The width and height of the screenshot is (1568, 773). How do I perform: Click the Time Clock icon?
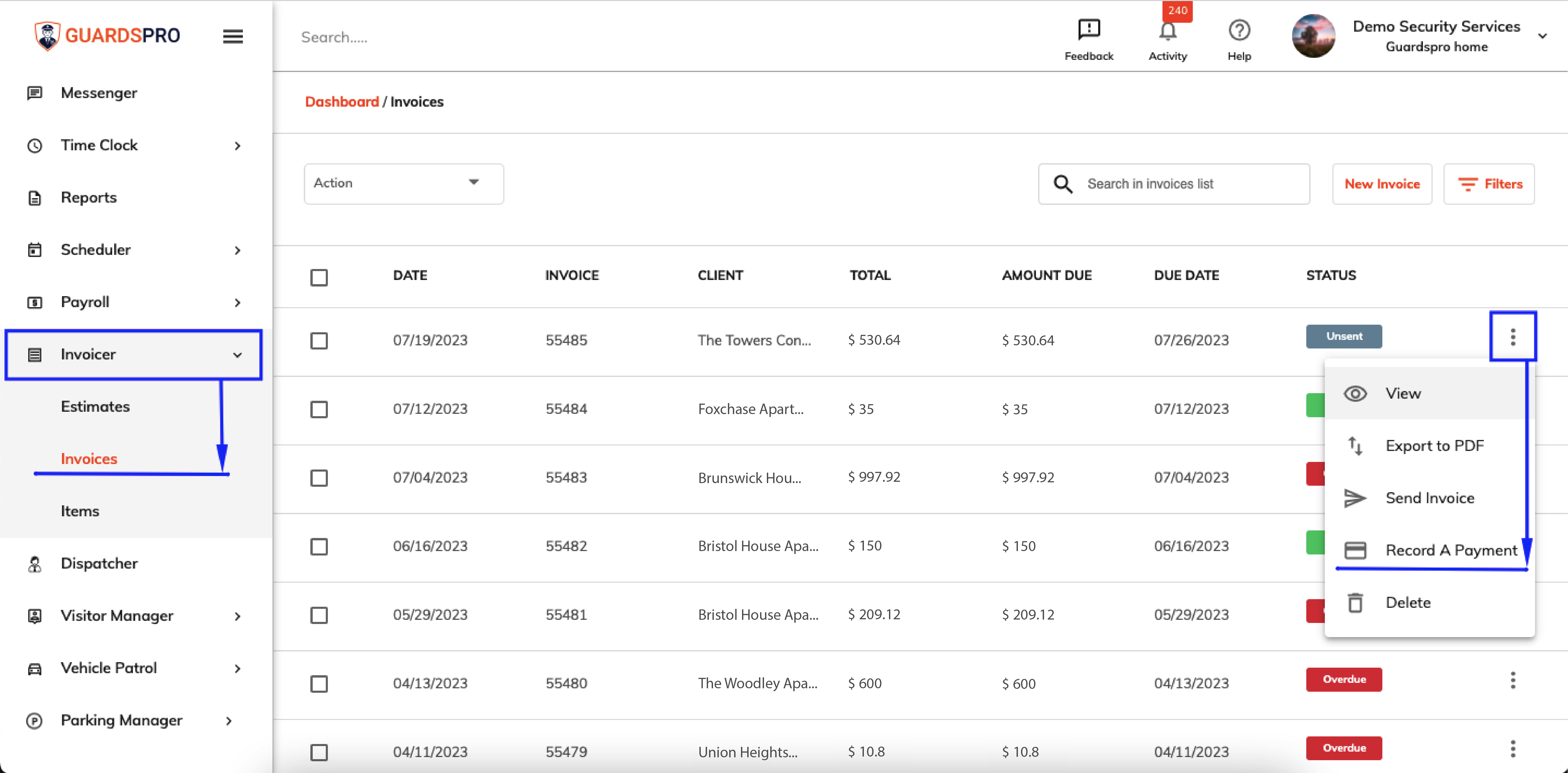click(35, 145)
